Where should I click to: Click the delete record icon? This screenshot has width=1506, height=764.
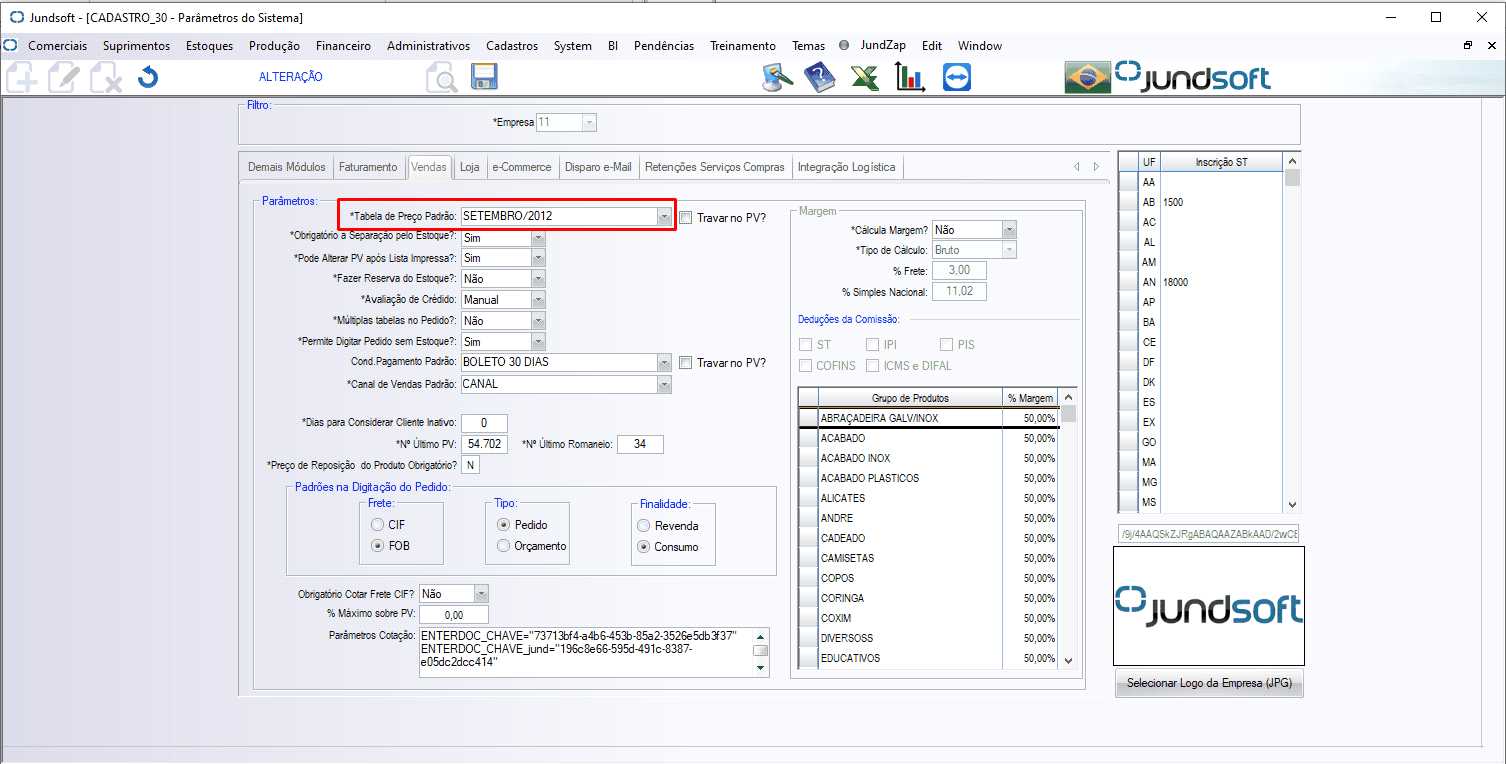[106, 78]
